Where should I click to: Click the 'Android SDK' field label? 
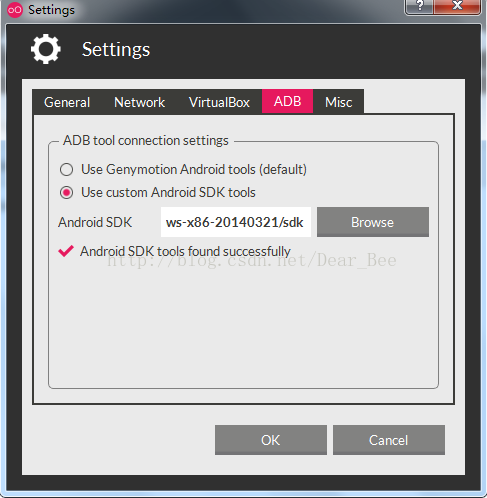point(95,222)
